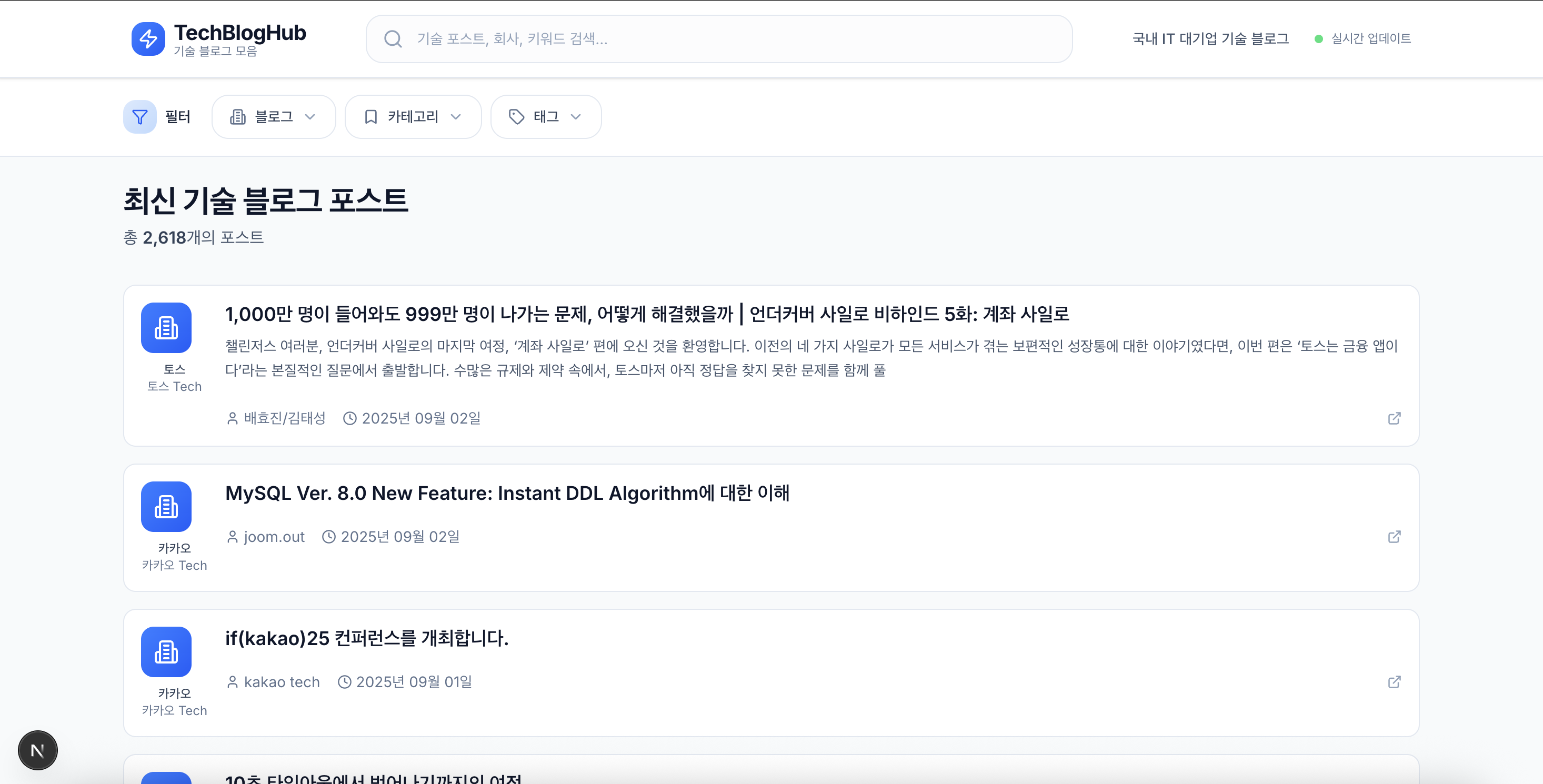The height and width of the screenshot is (784, 1543).
Task: Click person icon next to joom.out
Action: [233, 537]
